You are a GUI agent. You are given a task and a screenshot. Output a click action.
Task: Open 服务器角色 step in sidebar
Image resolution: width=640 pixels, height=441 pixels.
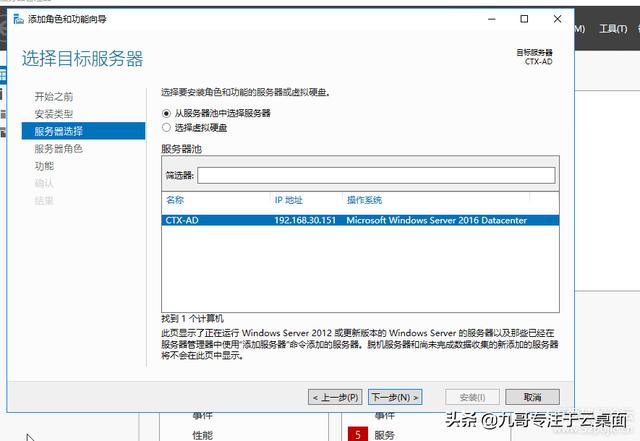tap(58, 149)
